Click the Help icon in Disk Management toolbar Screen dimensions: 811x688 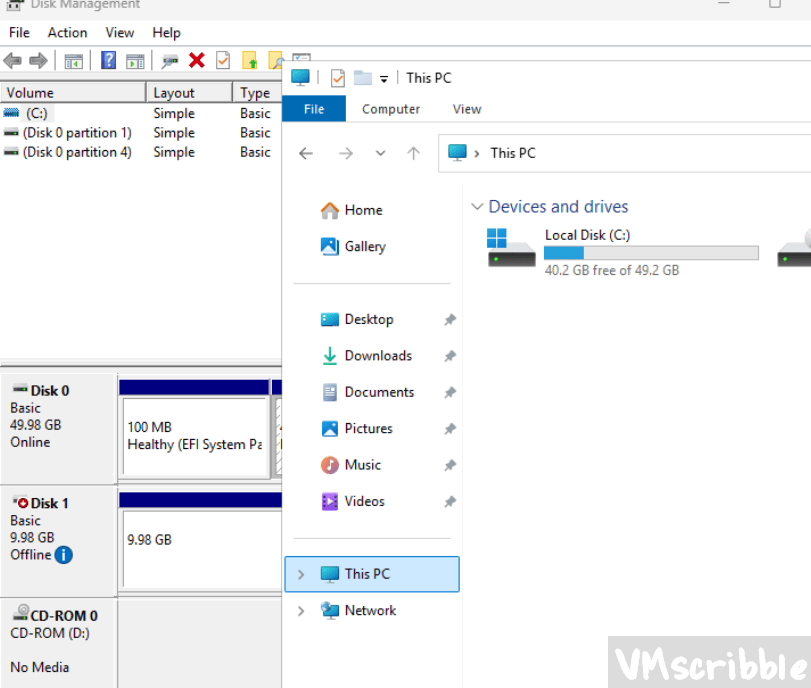[108, 61]
